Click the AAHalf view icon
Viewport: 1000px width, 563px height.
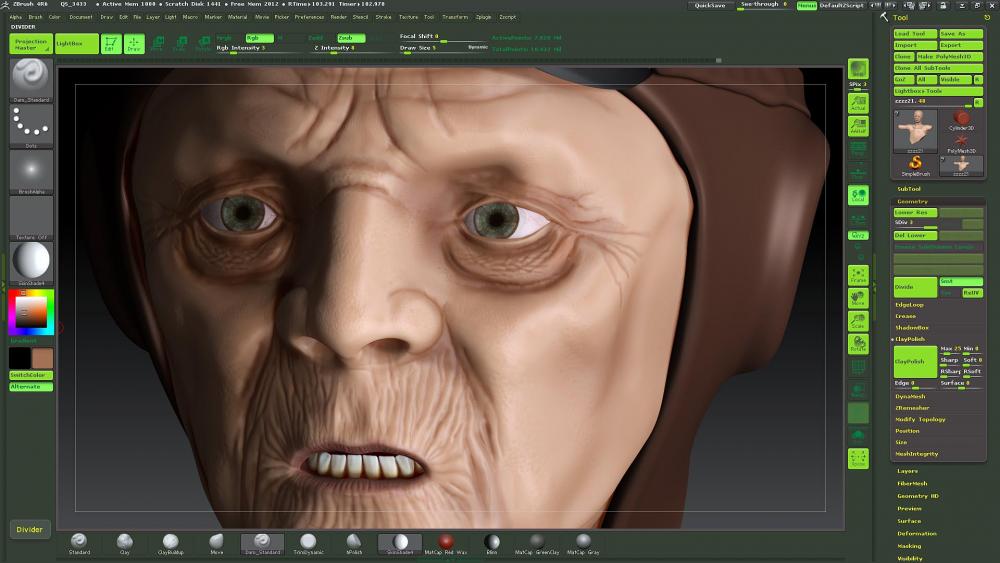[858, 126]
